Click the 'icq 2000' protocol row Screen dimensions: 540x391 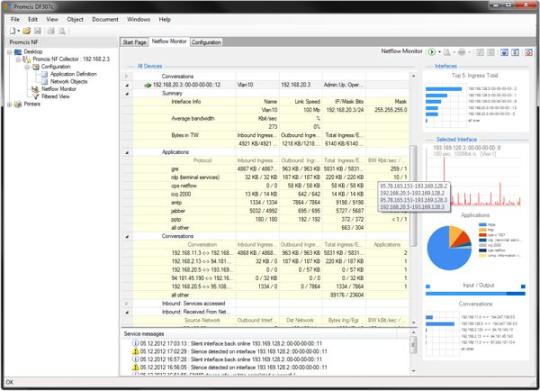point(270,194)
